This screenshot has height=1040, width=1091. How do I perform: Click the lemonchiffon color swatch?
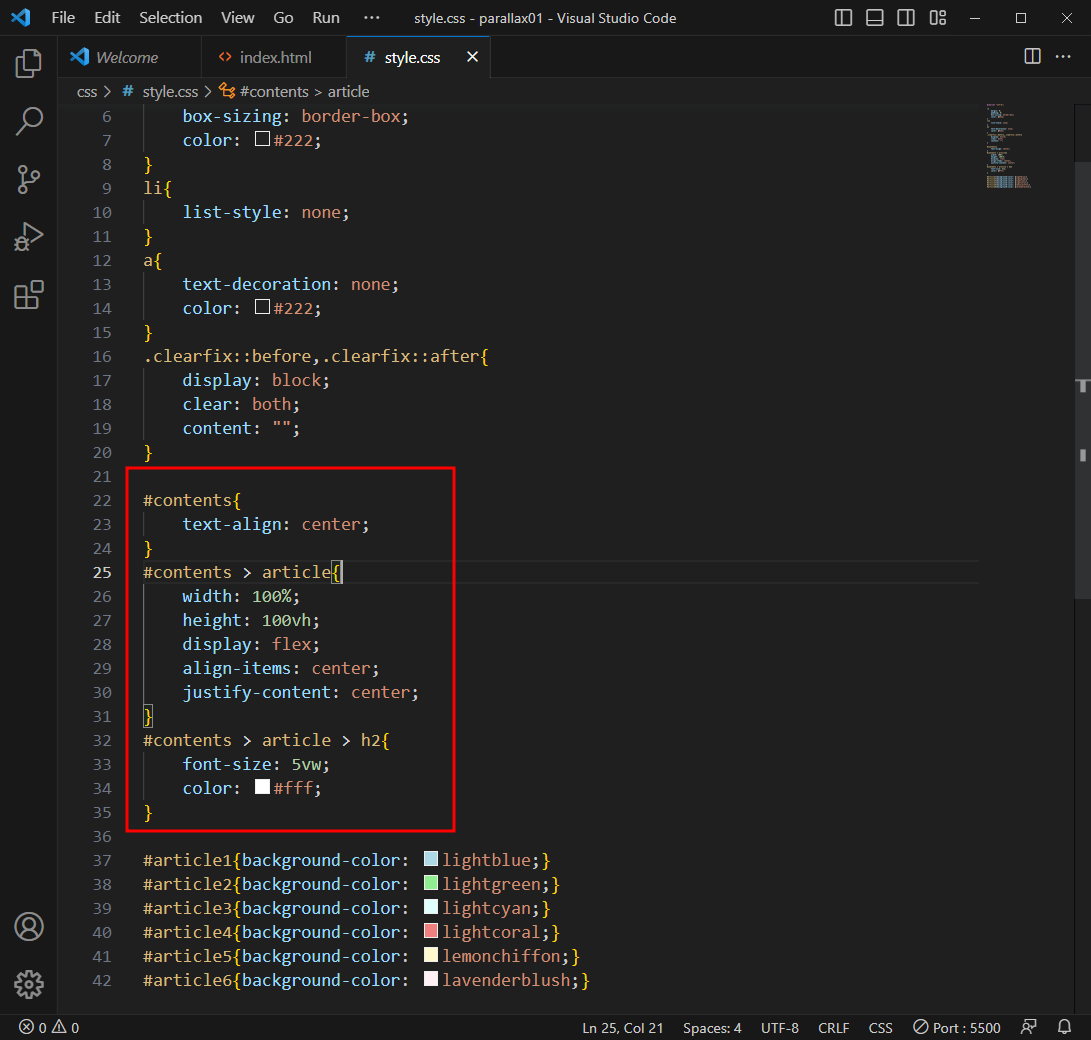click(x=431, y=955)
